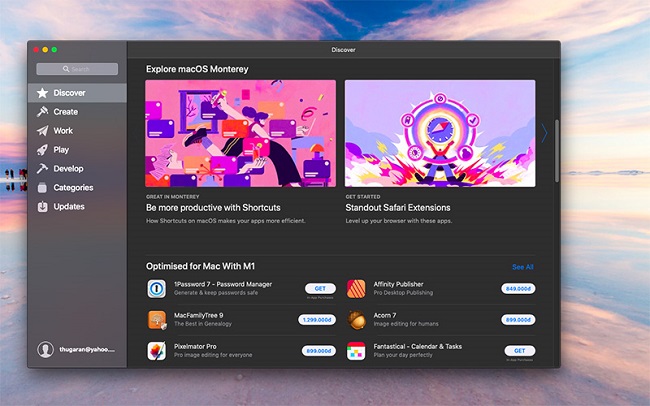Open the Discover section in sidebar
This screenshot has width=650, height=406.
[68, 93]
